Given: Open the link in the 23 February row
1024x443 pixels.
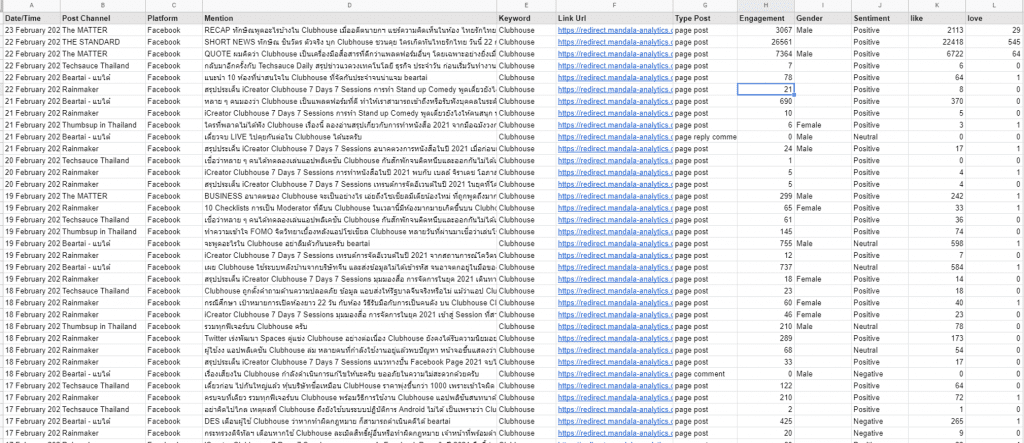Looking at the screenshot, I should coord(614,30).
